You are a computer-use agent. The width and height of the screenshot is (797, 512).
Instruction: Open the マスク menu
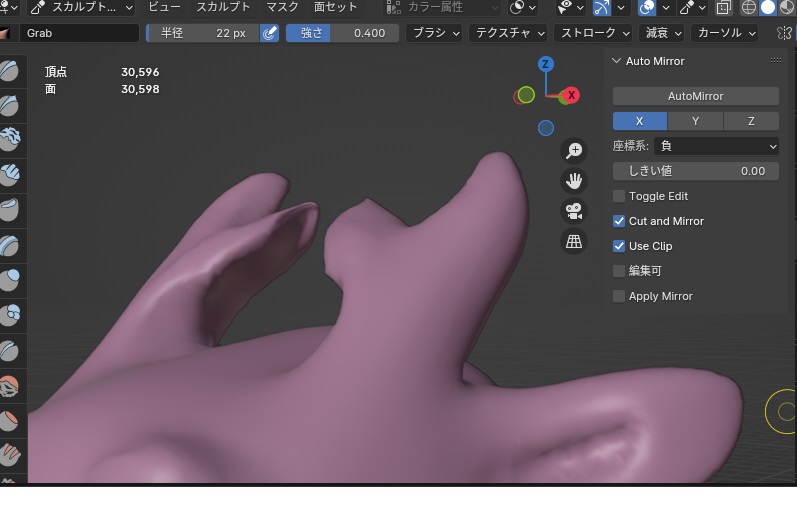click(x=282, y=7)
